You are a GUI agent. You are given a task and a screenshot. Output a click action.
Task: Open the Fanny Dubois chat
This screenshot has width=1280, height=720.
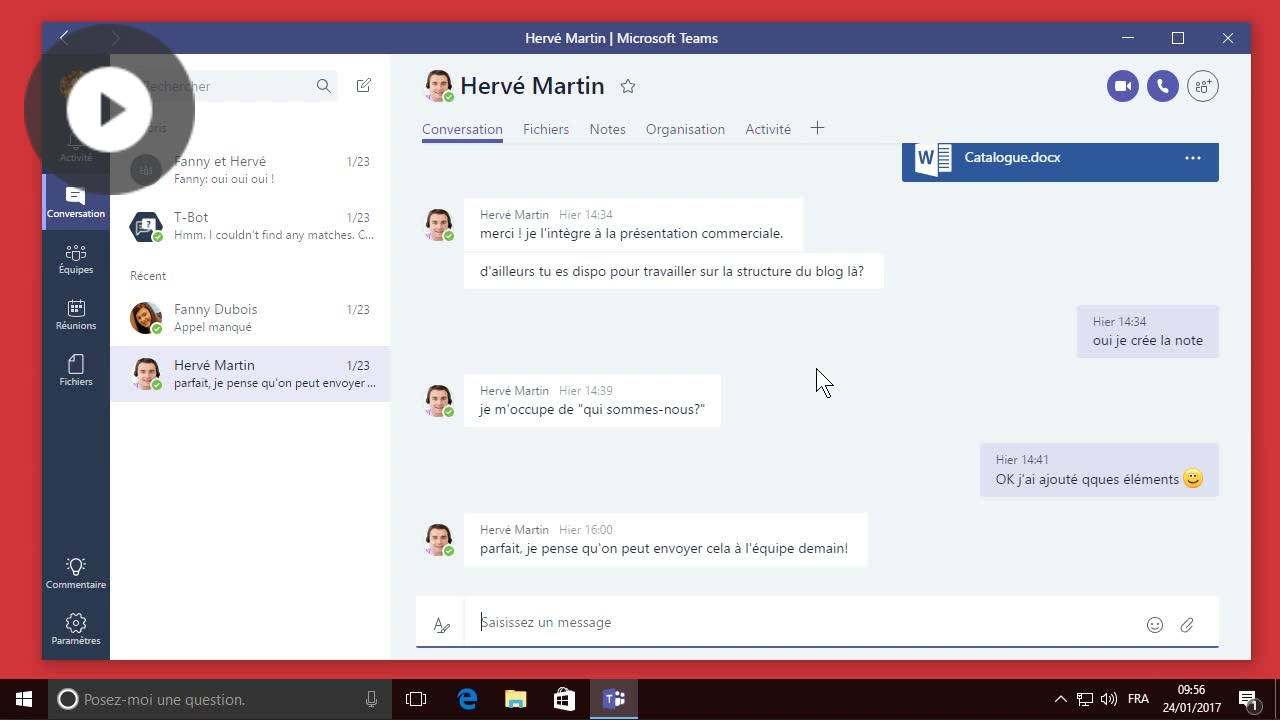[250, 318]
